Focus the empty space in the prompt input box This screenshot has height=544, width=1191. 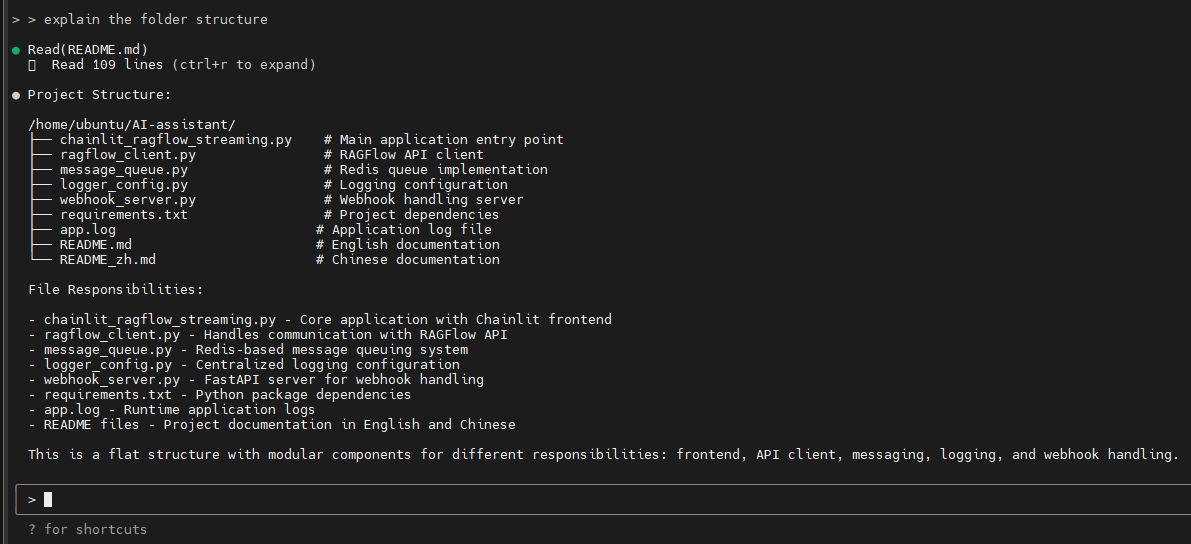click(x=600, y=499)
